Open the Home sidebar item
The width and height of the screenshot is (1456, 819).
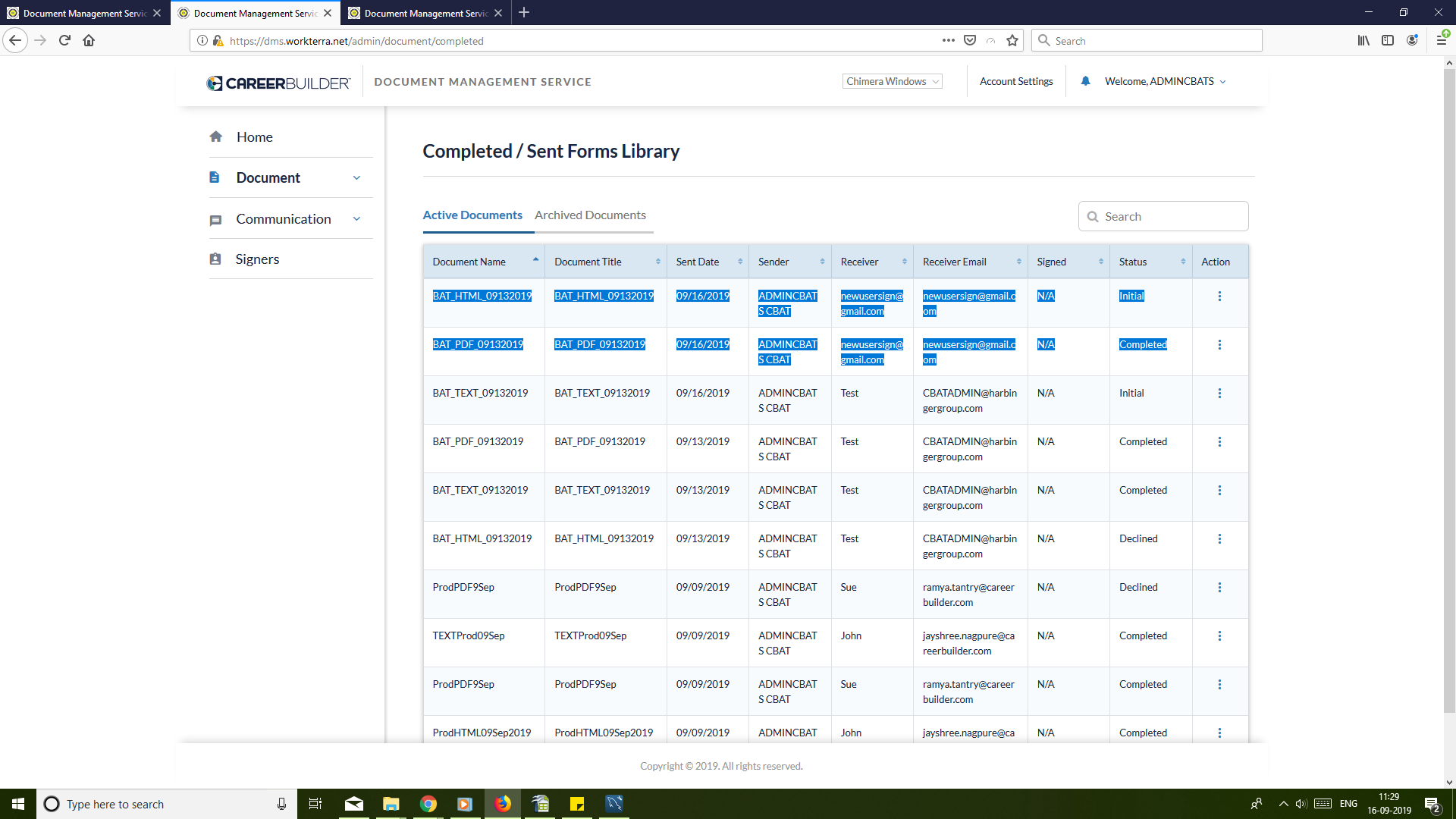point(254,137)
